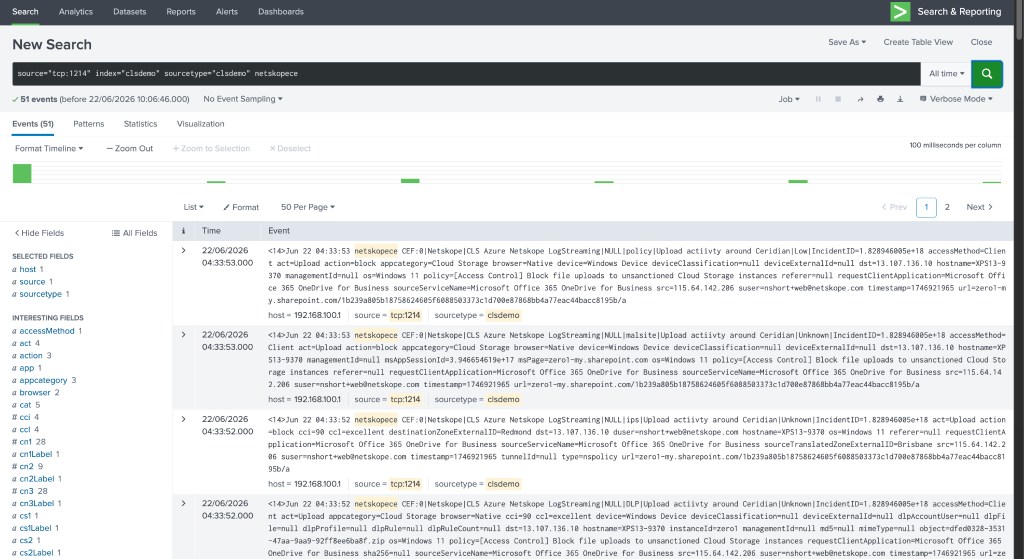Open the appcategory field
1024x559 pixels.
(x=44, y=380)
